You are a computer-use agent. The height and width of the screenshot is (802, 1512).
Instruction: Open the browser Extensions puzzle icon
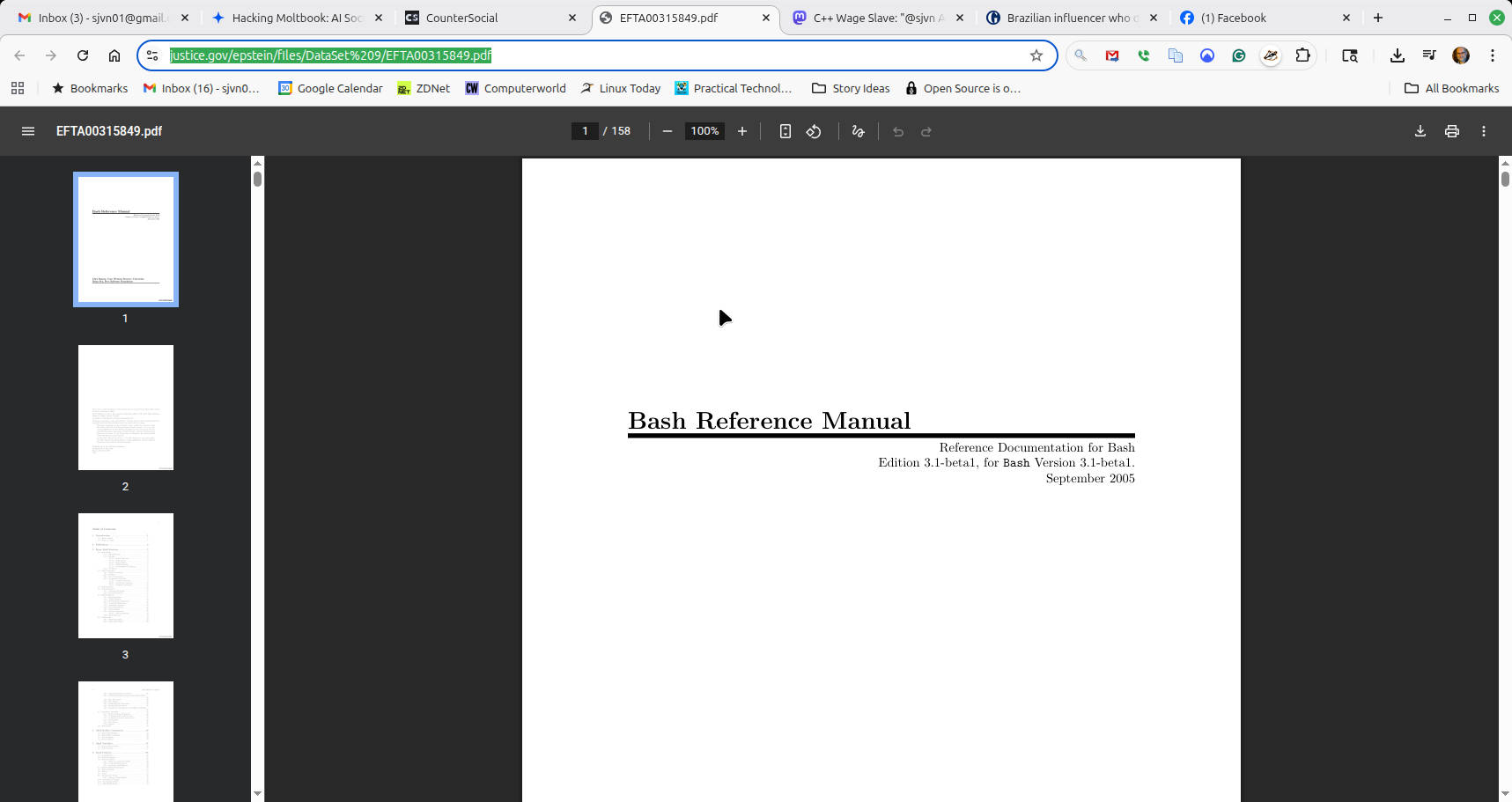pos(1303,55)
